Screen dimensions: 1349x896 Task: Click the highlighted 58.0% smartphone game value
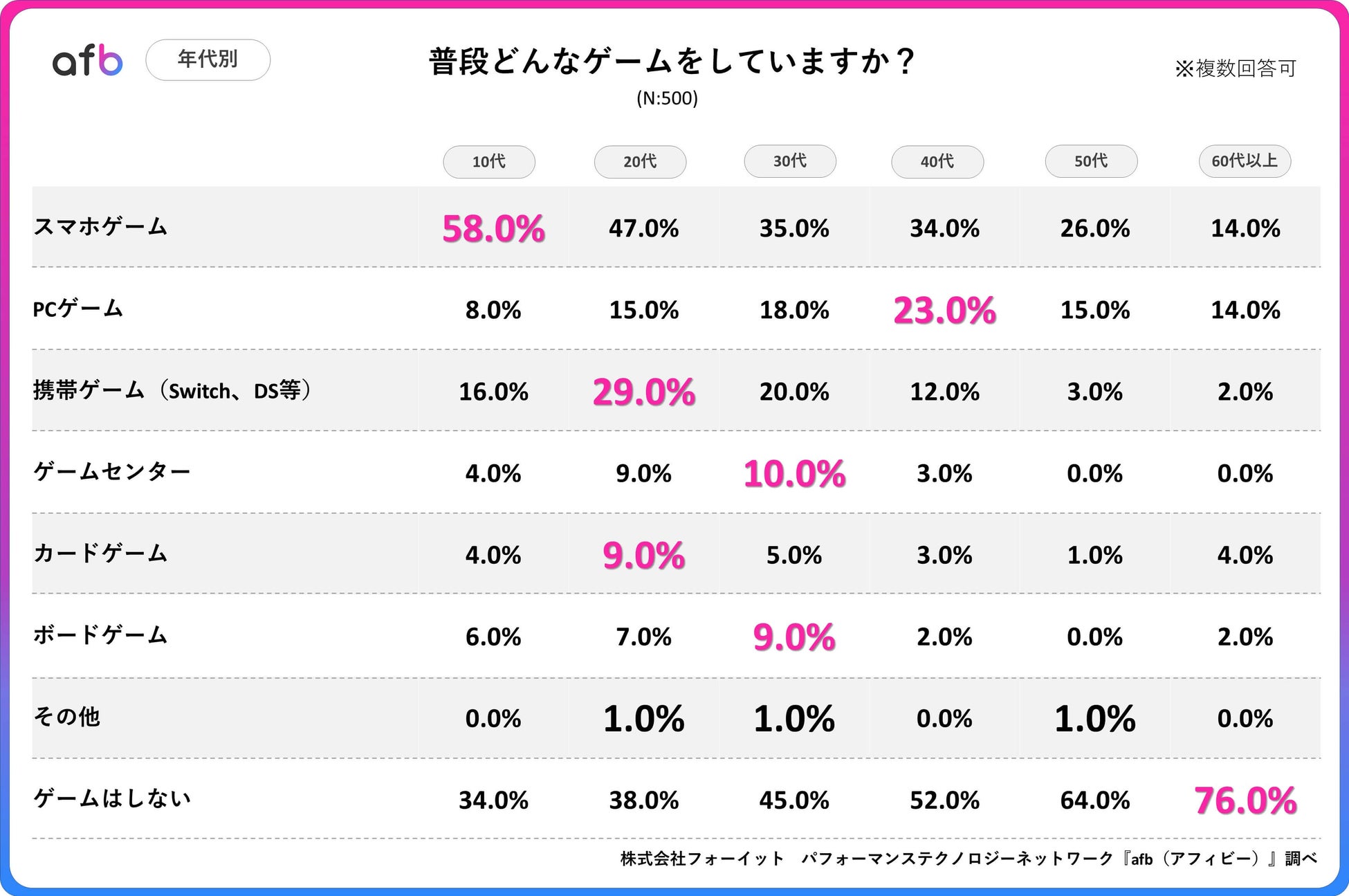493,228
